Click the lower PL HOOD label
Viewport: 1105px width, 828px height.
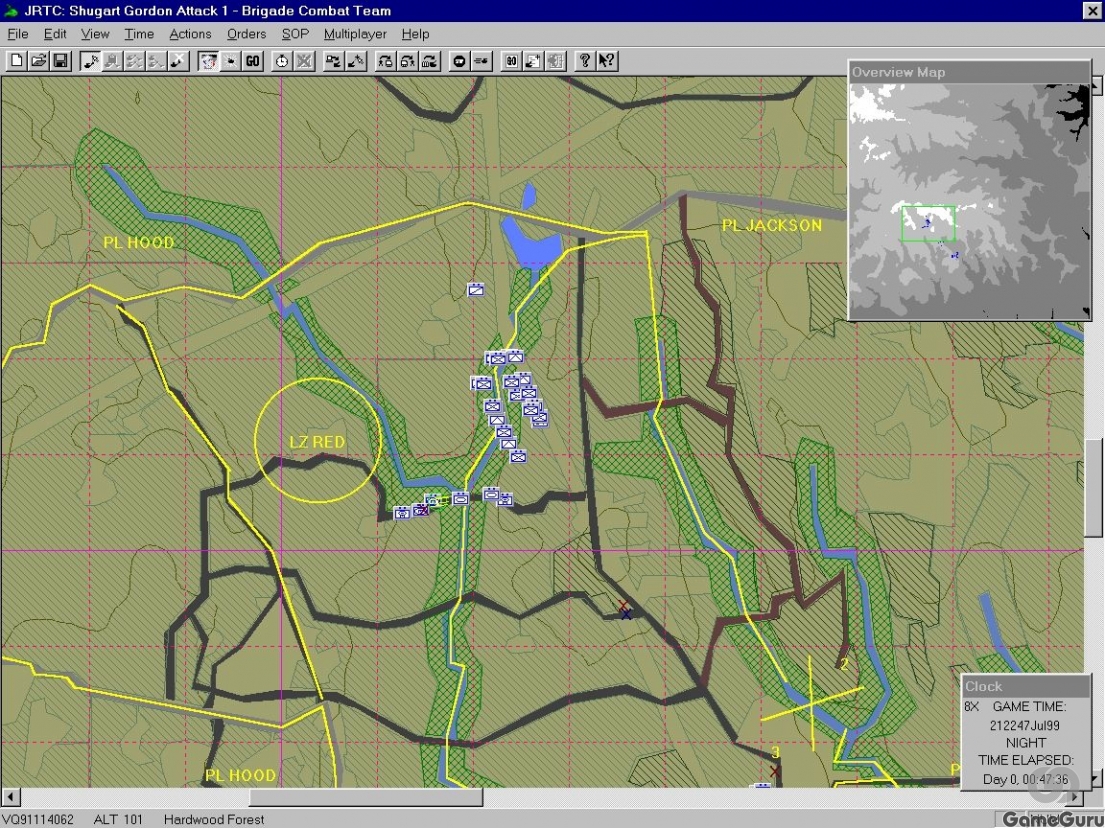pyautogui.click(x=240, y=775)
